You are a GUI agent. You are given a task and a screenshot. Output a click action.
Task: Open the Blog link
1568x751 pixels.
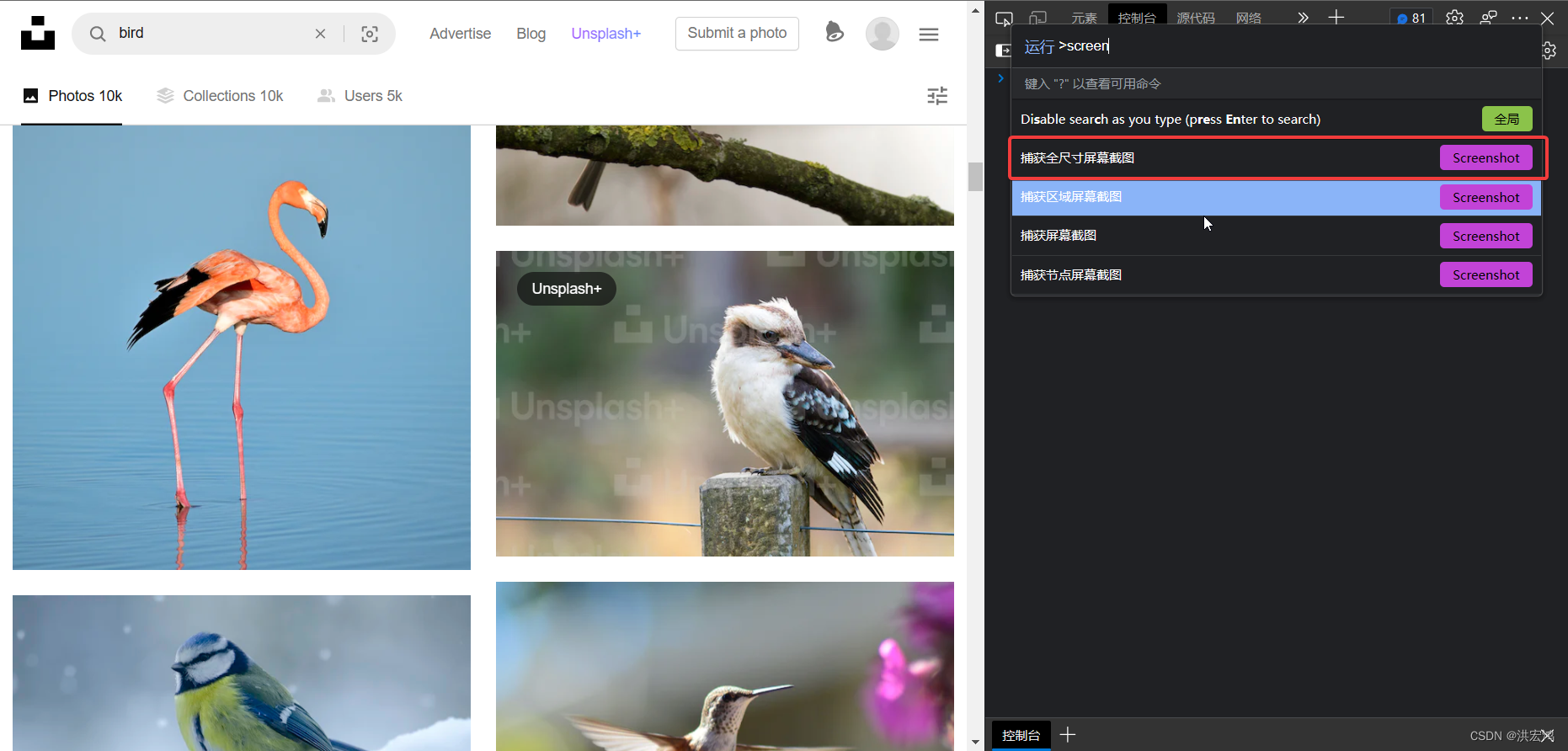coord(531,34)
